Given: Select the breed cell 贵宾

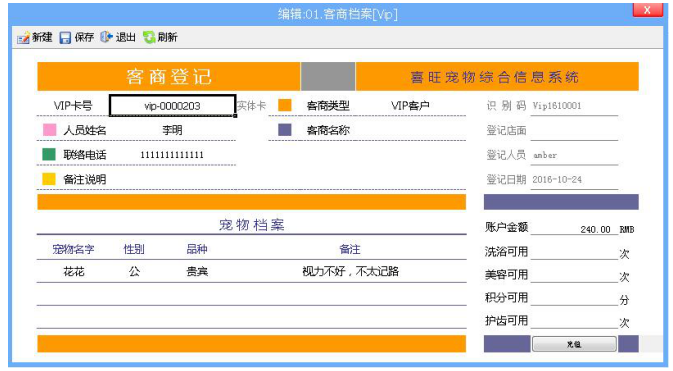Looking at the screenshot, I should (197, 271).
